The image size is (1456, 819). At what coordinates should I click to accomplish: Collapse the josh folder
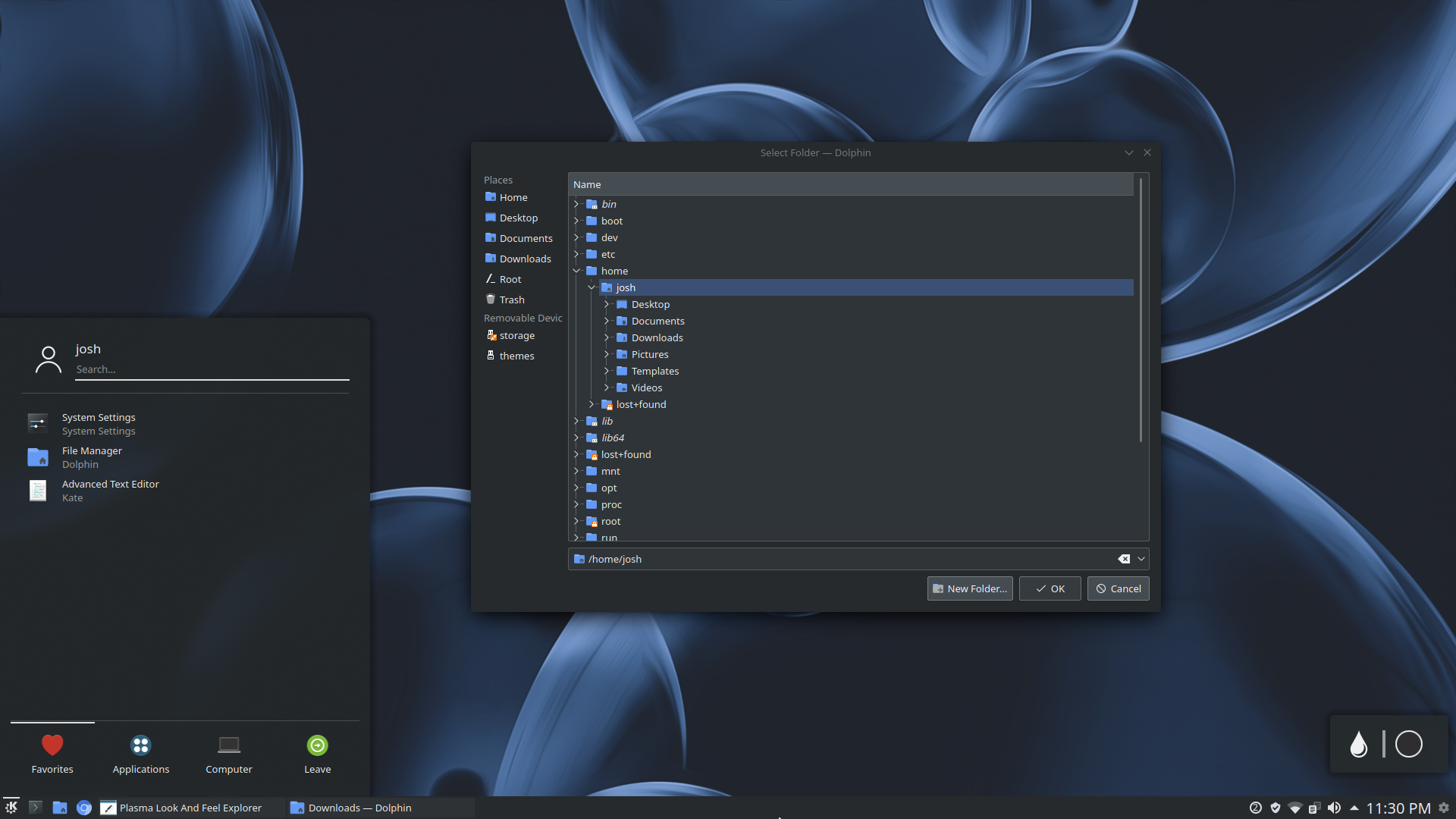[591, 287]
